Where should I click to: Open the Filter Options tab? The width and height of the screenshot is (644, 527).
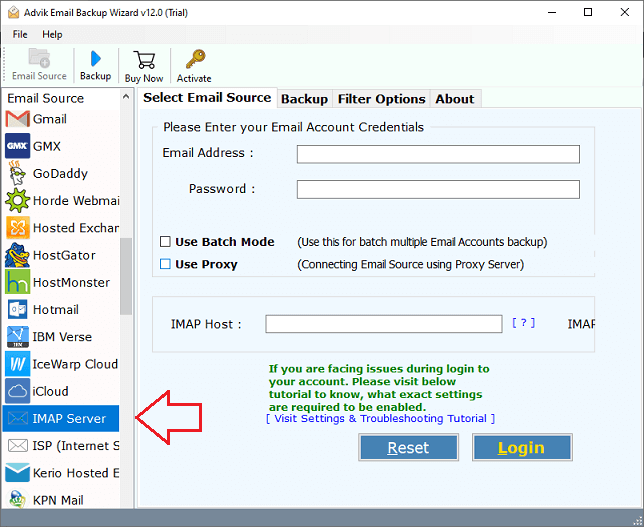(381, 99)
